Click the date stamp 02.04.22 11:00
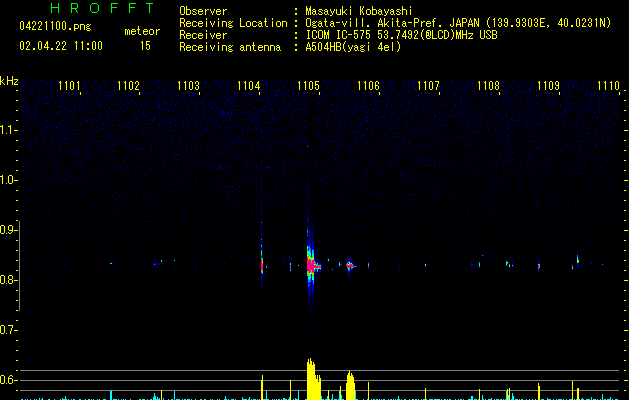 click(61, 46)
